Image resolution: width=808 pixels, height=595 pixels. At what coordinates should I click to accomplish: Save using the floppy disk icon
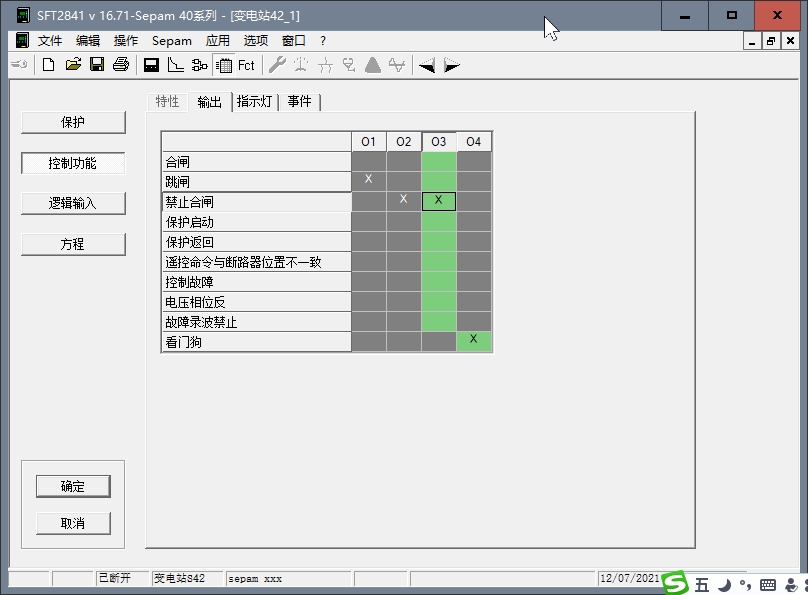coord(97,65)
